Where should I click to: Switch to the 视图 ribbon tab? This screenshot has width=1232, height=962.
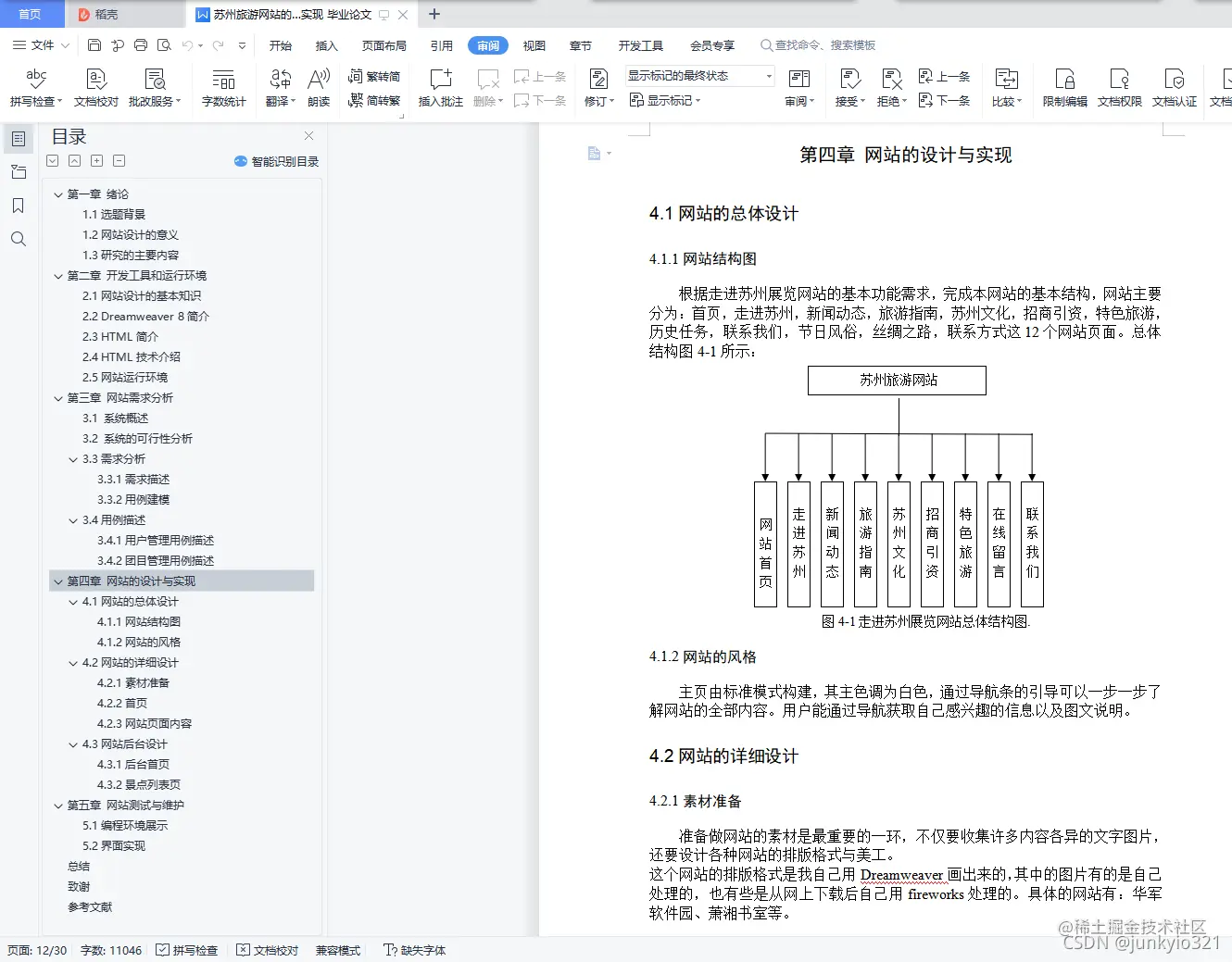pos(534,44)
